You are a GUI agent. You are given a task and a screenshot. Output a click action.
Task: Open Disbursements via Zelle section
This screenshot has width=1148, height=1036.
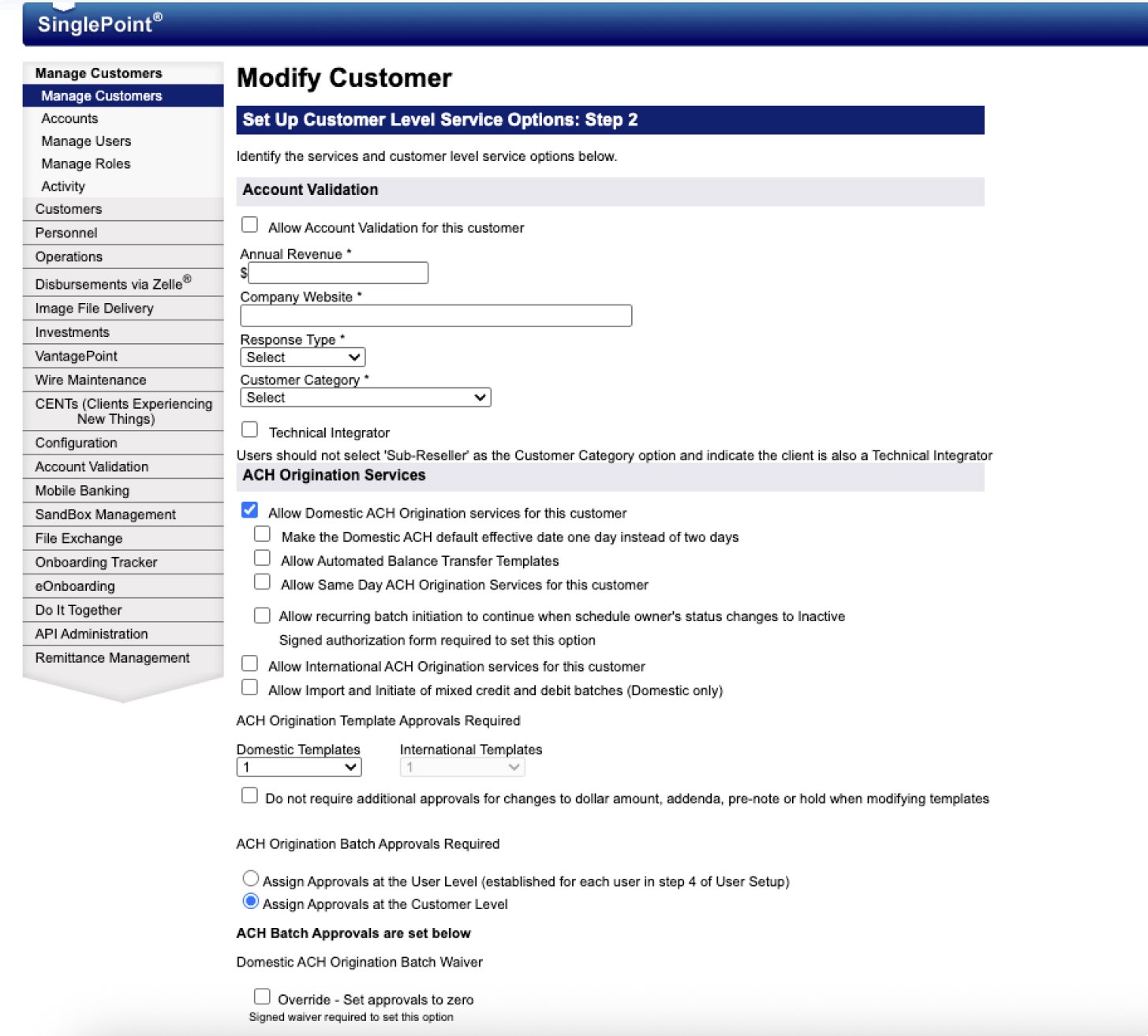click(123, 282)
